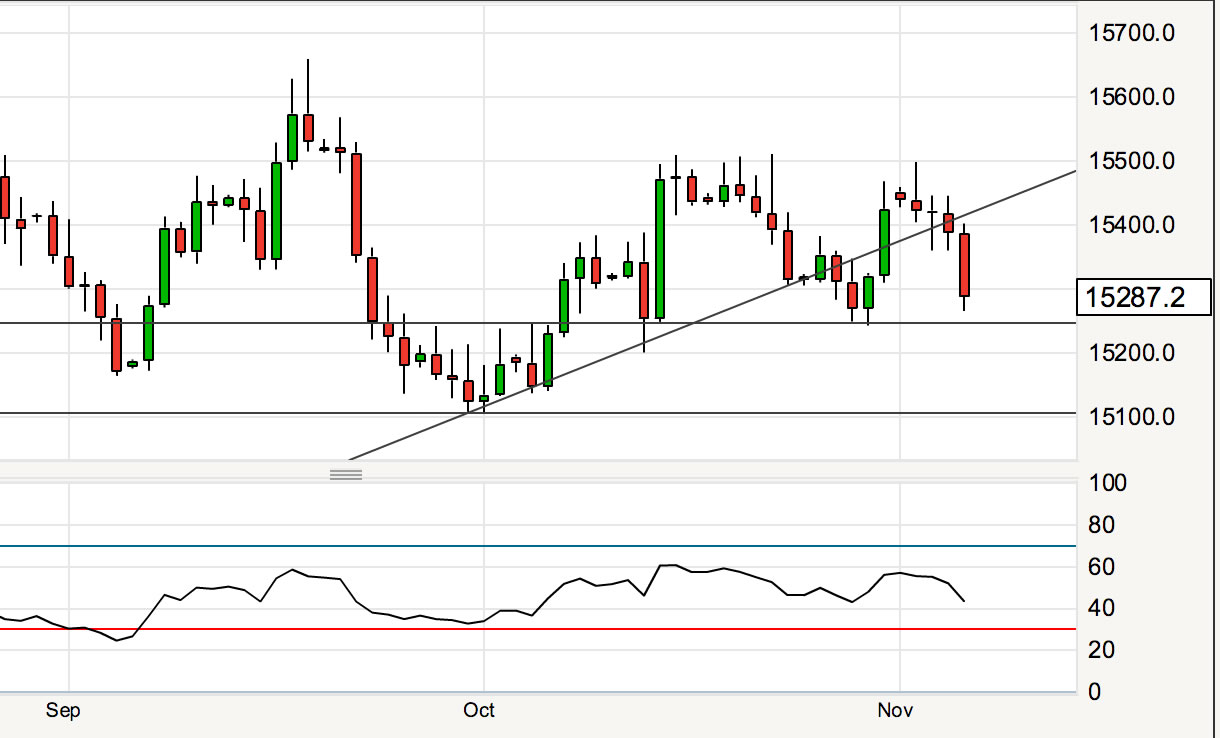Grab the pane divider handle above the indicator
The height and width of the screenshot is (738, 1220).
[346, 474]
